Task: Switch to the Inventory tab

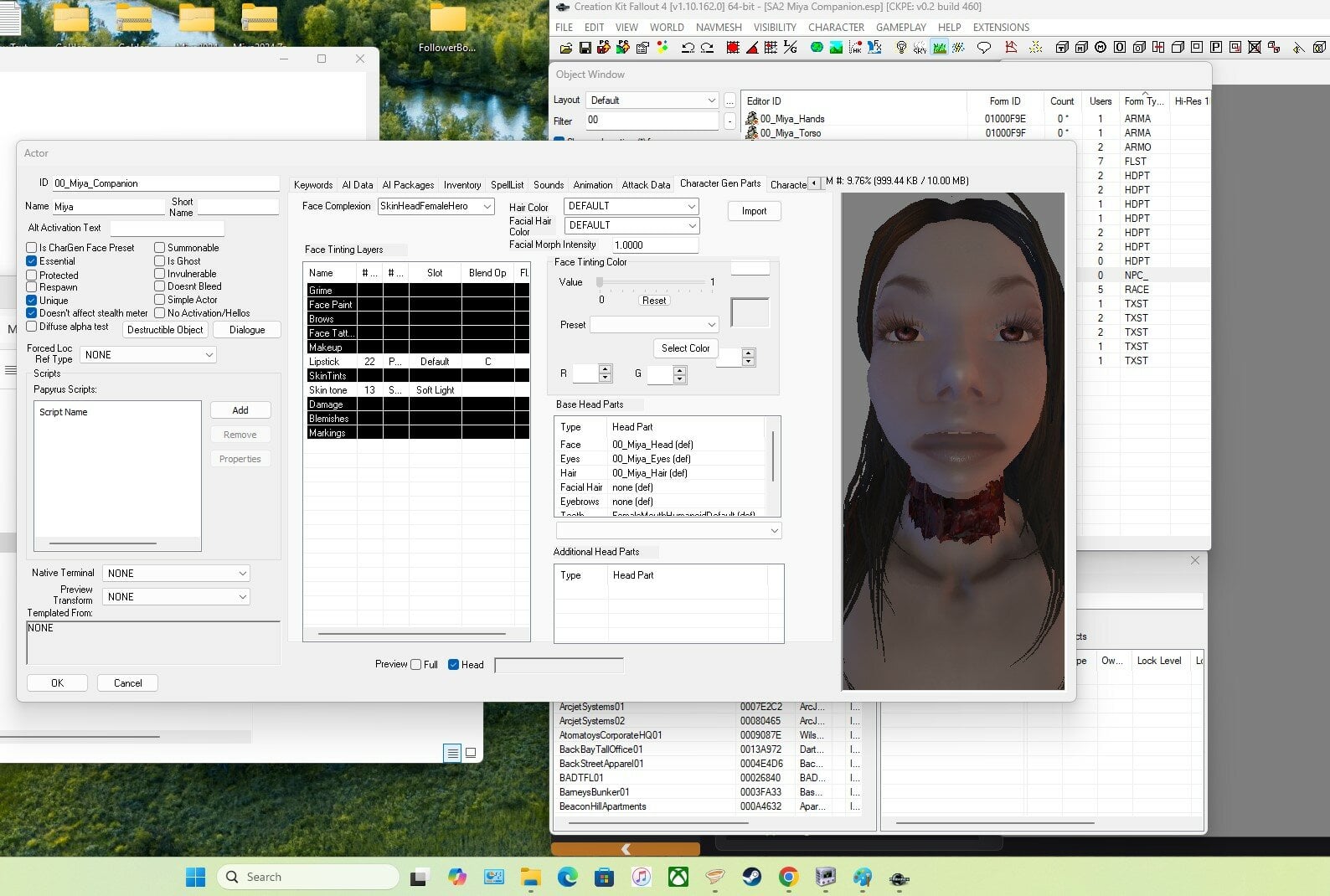Action: coord(462,185)
